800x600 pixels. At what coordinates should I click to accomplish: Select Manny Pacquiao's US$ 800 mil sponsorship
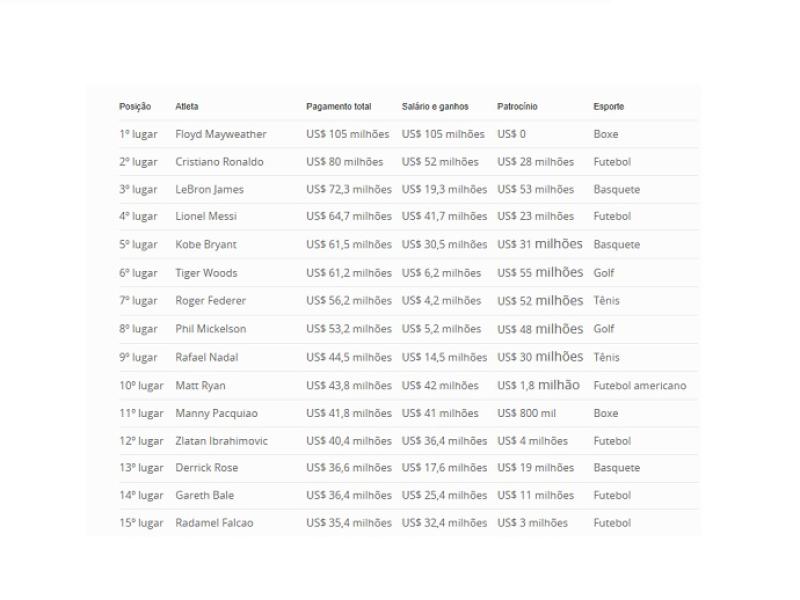(x=527, y=413)
